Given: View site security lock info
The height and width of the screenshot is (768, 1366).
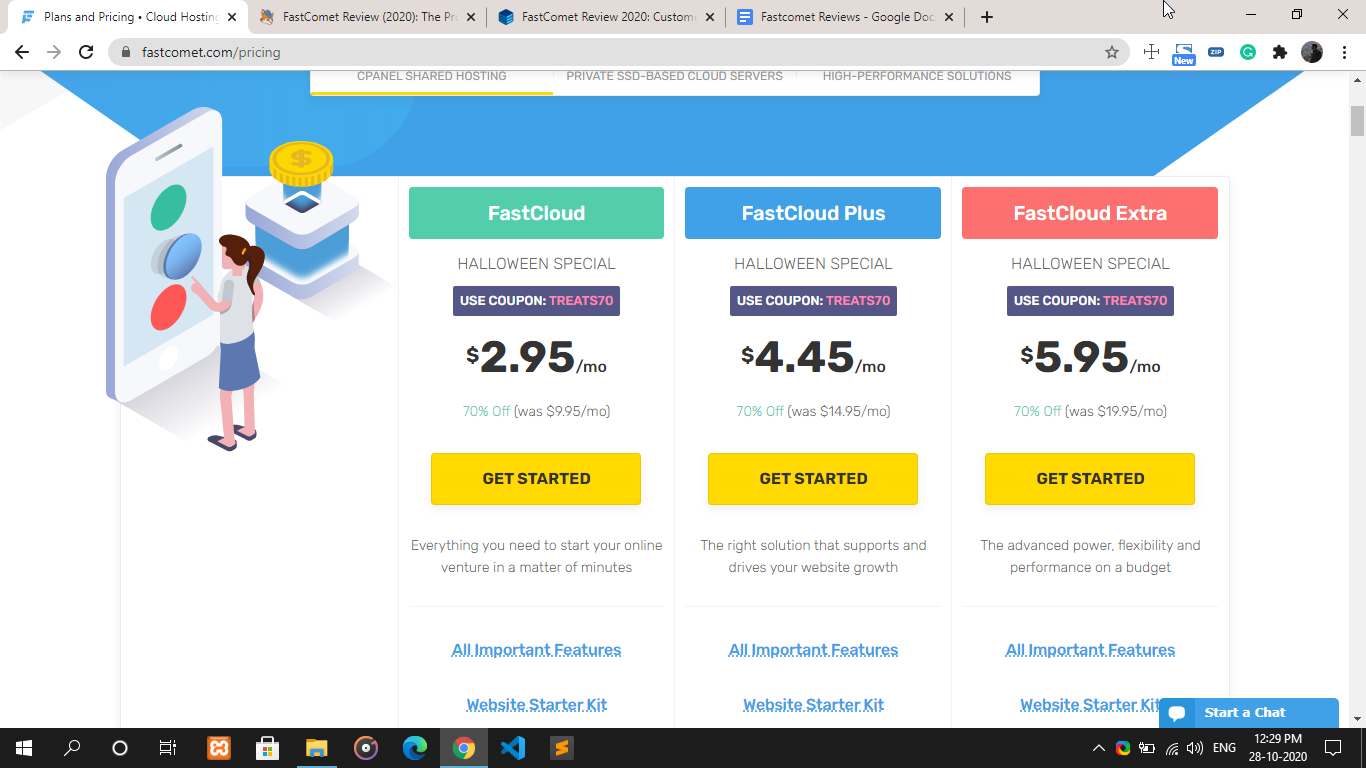Looking at the screenshot, I should (x=125, y=52).
